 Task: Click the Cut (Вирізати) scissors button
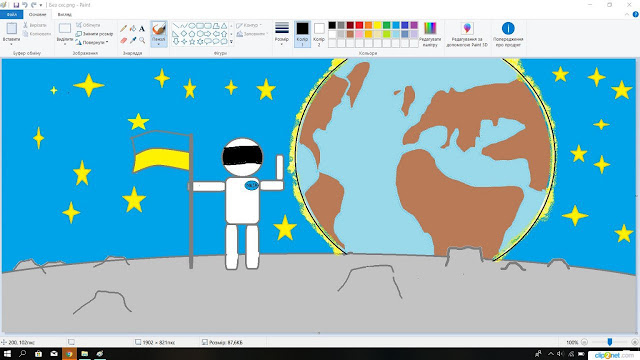coord(35,25)
